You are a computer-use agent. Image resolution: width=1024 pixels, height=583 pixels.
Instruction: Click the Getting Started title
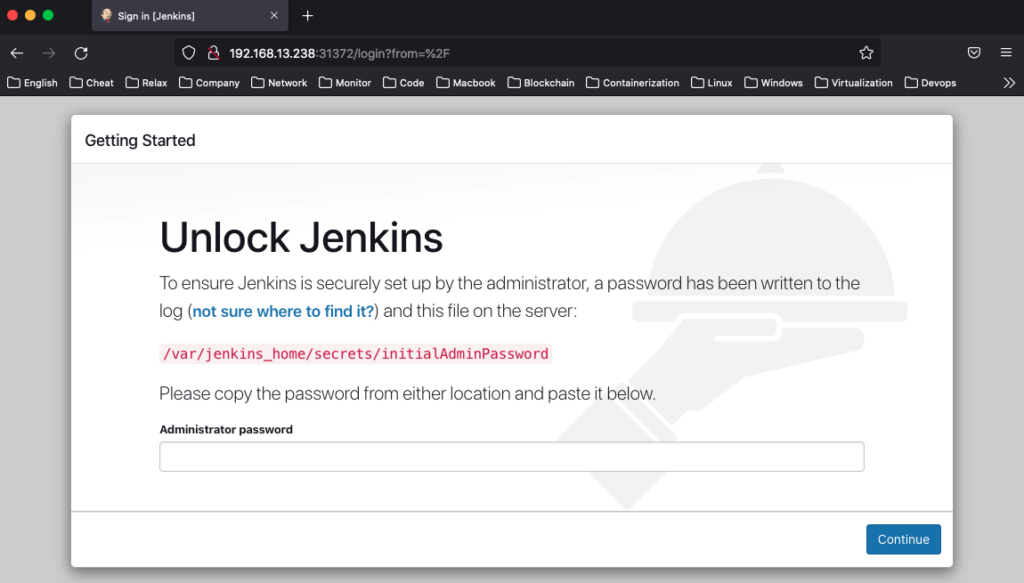click(140, 140)
